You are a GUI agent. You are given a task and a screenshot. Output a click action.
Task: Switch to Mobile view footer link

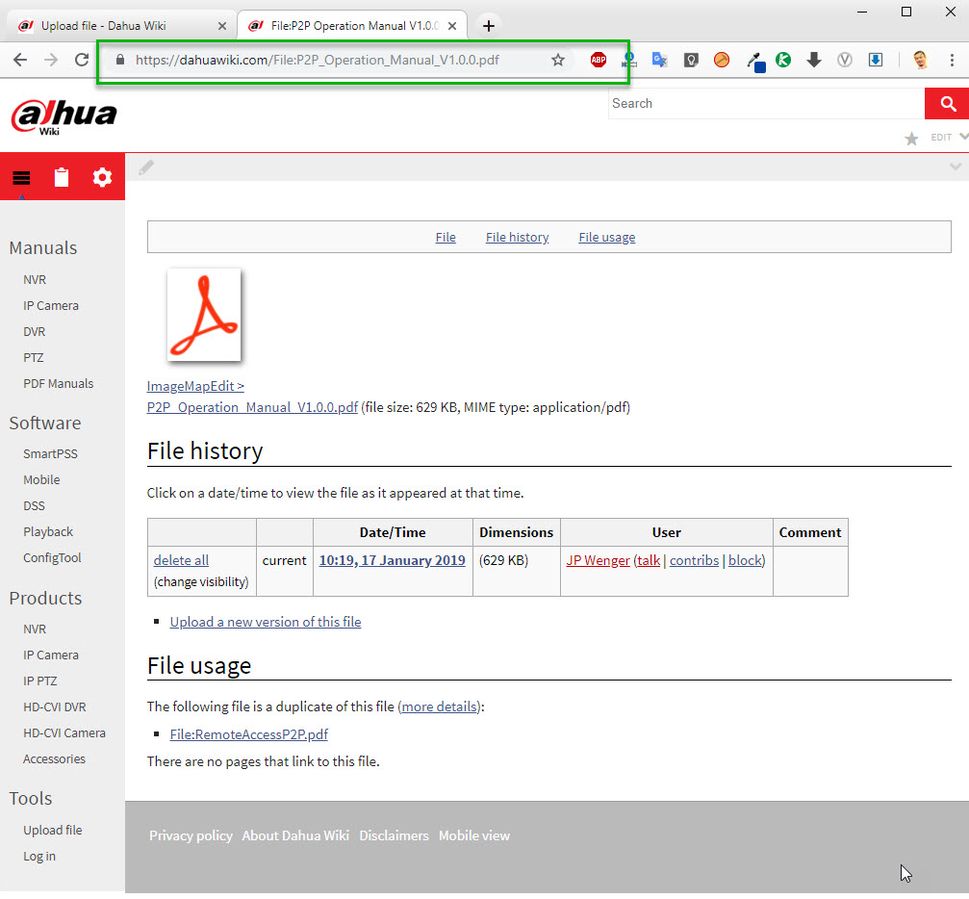[474, 836]
